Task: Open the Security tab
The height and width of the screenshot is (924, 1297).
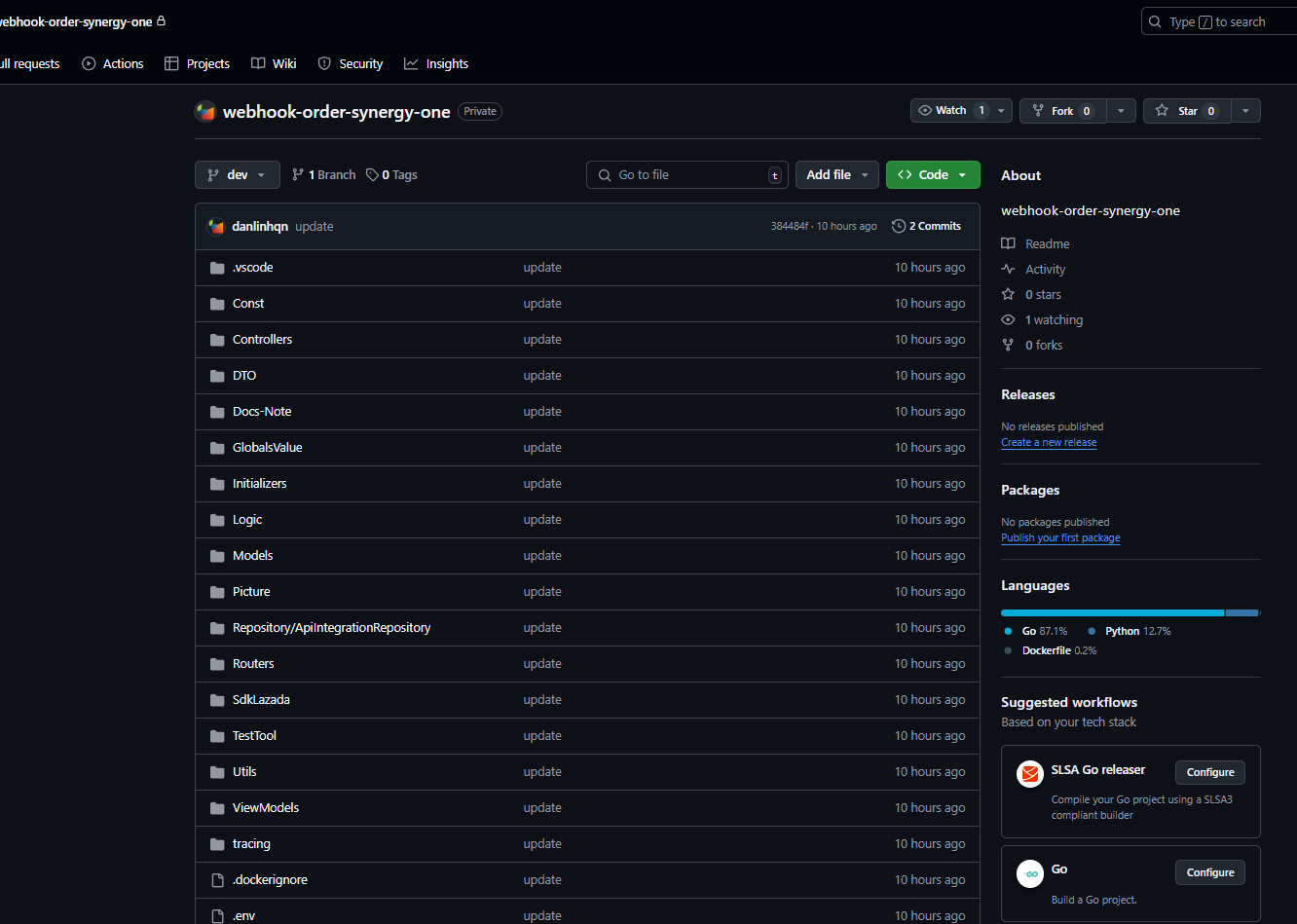Action: coord(351,63)
